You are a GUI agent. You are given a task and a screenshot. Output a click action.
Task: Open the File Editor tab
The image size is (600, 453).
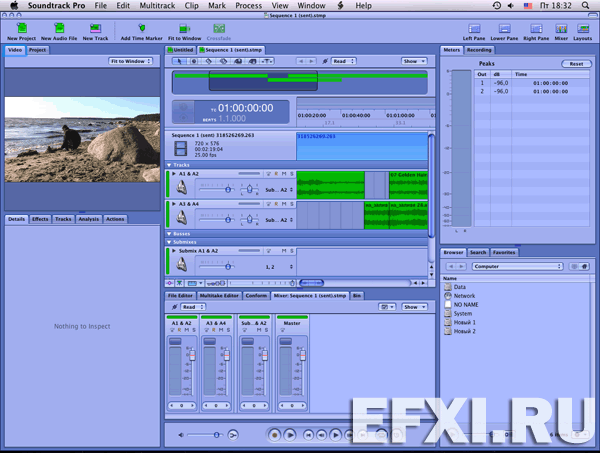180,296
